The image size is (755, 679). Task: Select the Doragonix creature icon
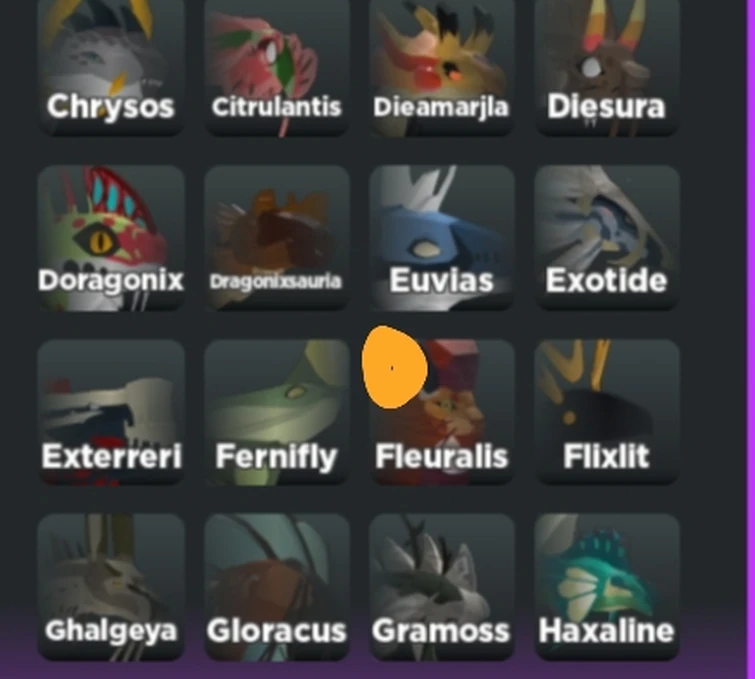click(111, 238)
